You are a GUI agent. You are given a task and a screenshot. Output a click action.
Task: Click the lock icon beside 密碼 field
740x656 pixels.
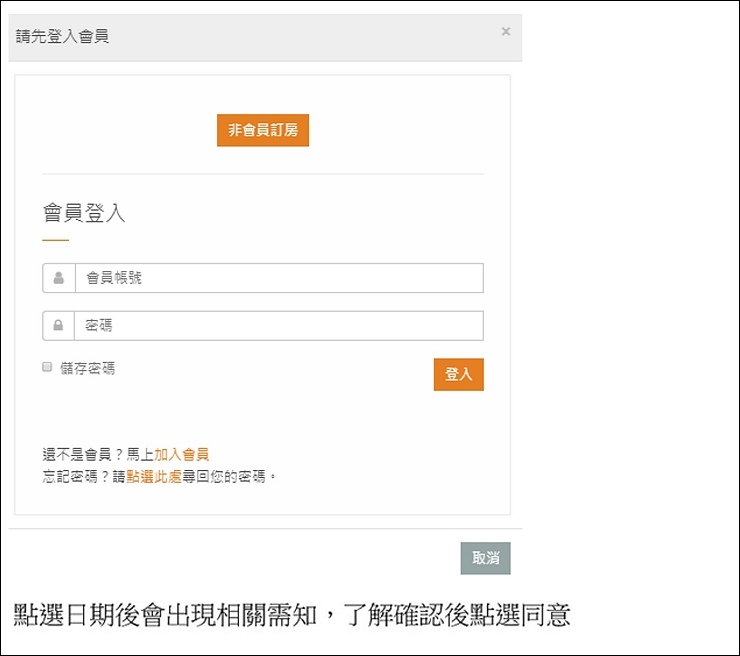click(x=58, y=326)
